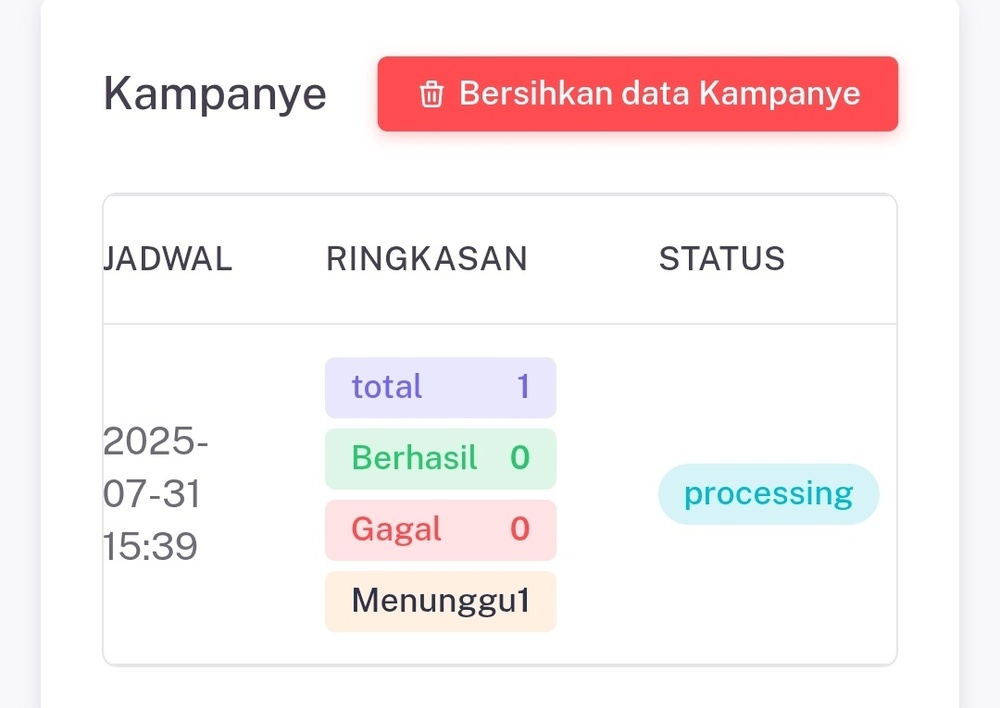Click the Berhasil count number 0

pyautogui.click(x=520, y=457)
